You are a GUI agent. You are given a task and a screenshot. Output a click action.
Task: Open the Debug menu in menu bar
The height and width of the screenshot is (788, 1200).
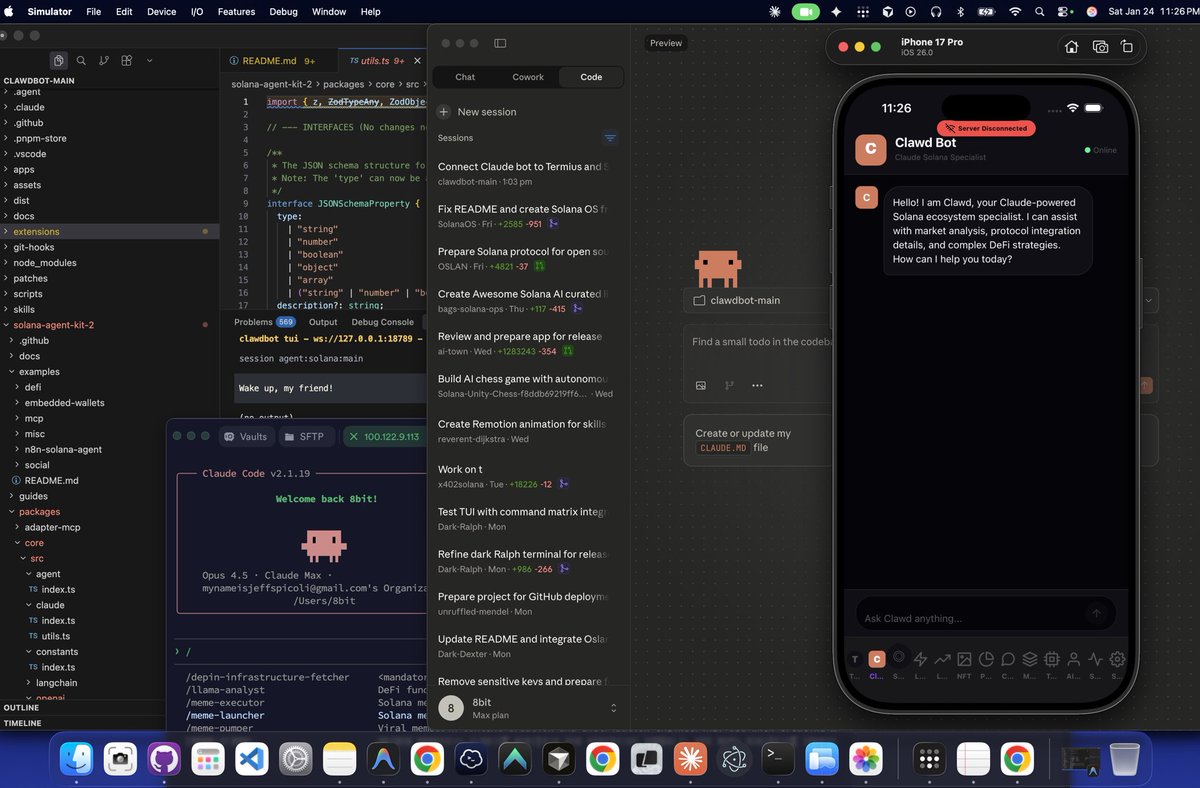coord(283,12)
